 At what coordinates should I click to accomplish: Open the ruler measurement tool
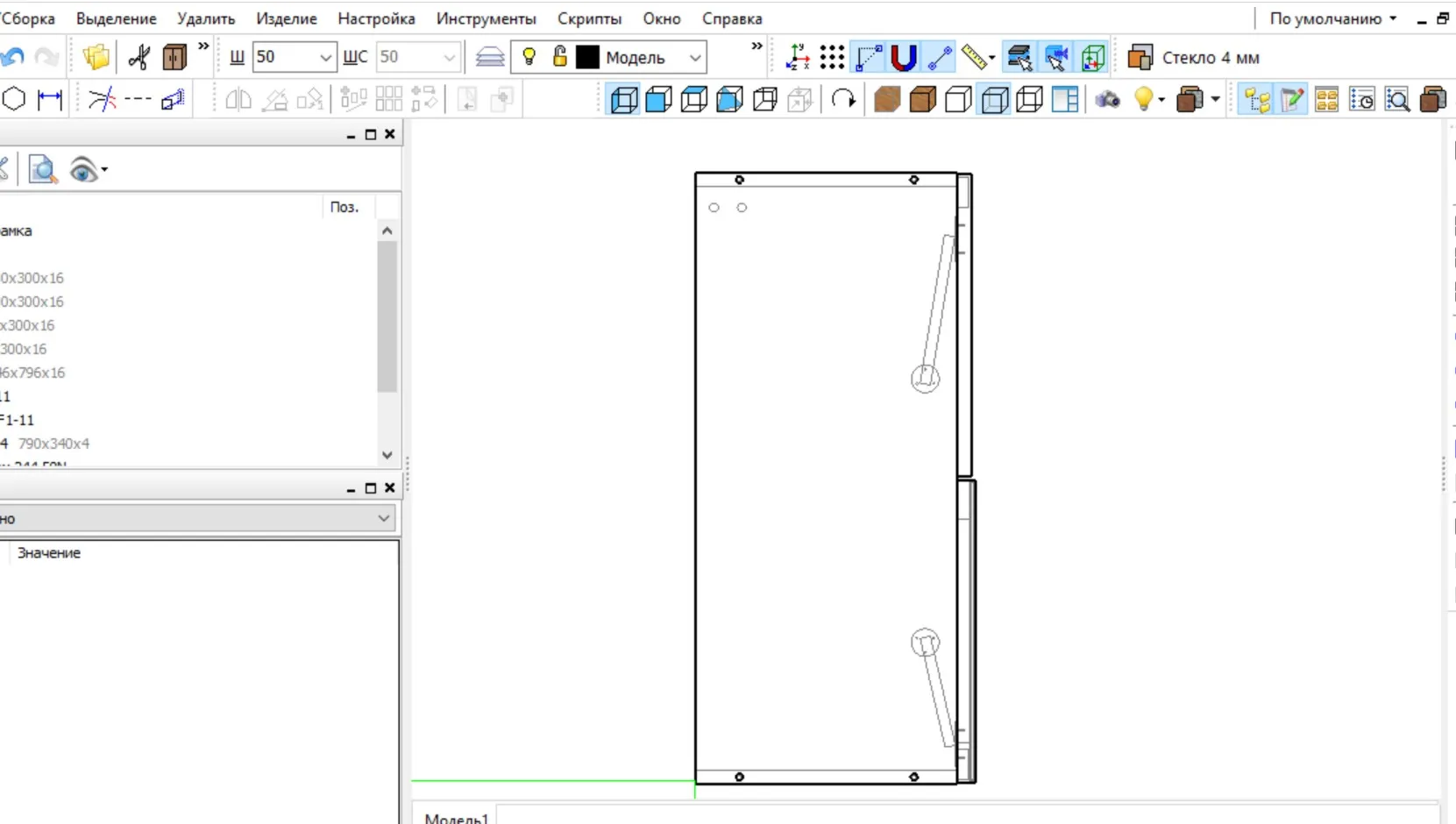tap(974, 58)
